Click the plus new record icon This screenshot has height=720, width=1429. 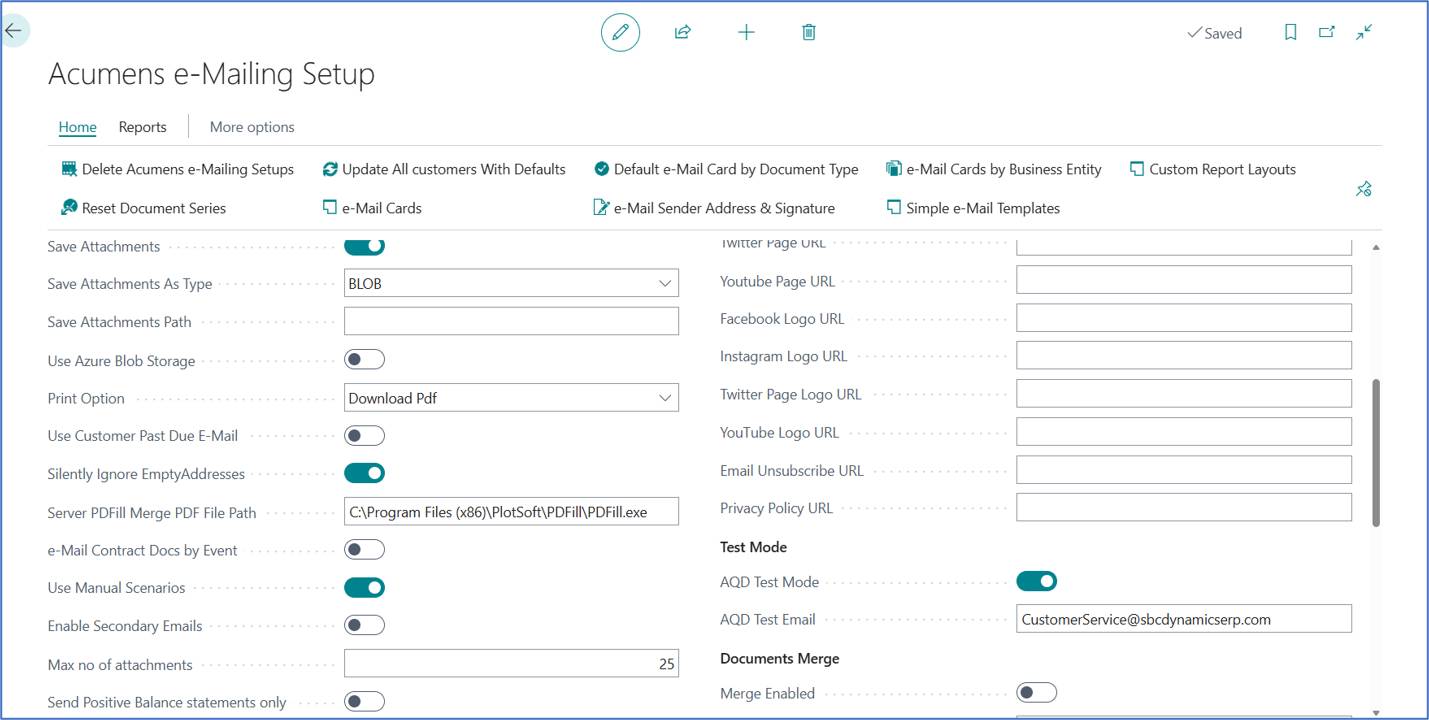click(x=746, y=33)
